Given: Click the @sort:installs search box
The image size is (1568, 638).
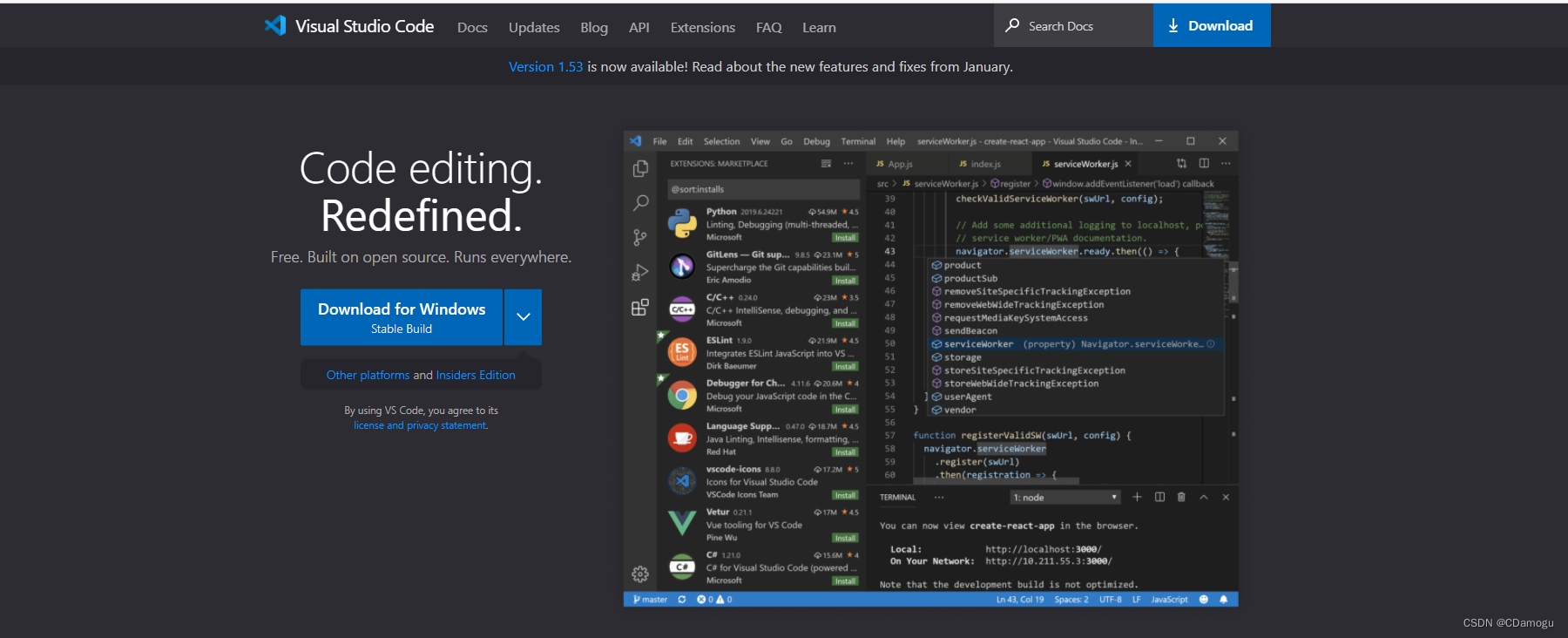Looking at the screenshot, I should [763, 189].
